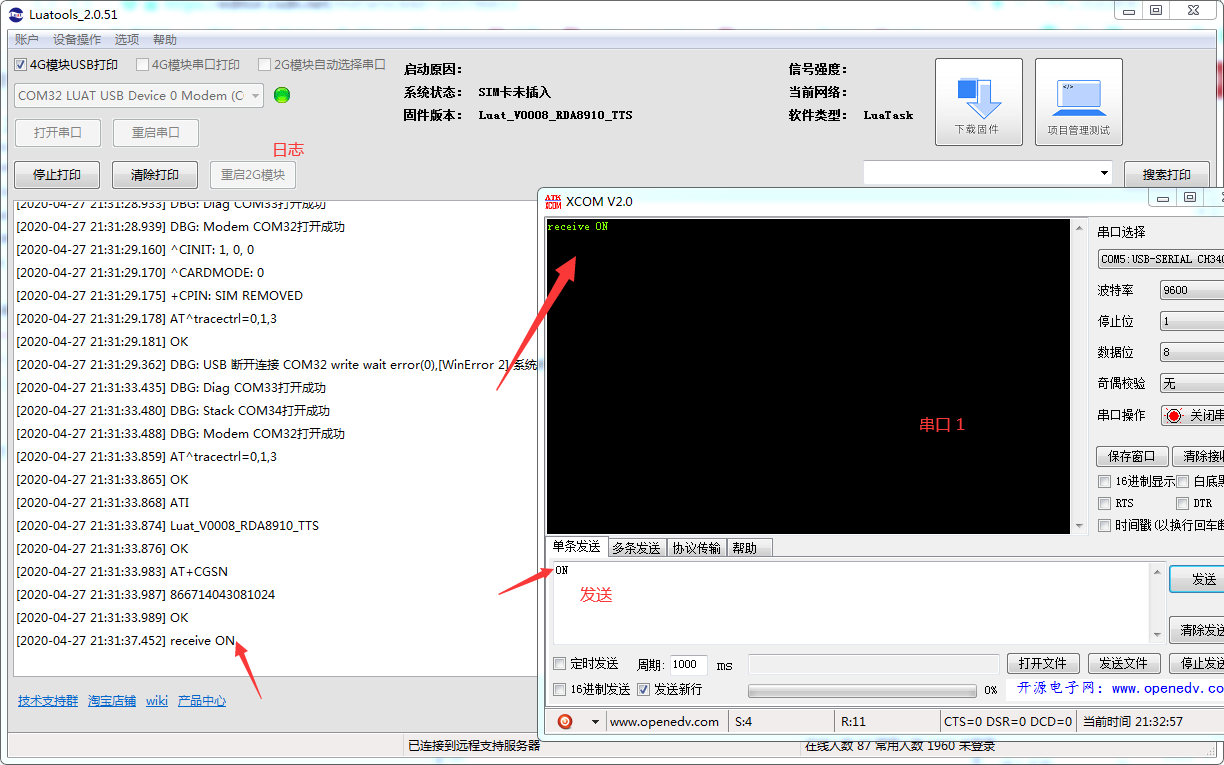1224x765 pixels.
Task: Click the 'R:11' receive counter
Action: pyautogui.click(x=852, y=722)
